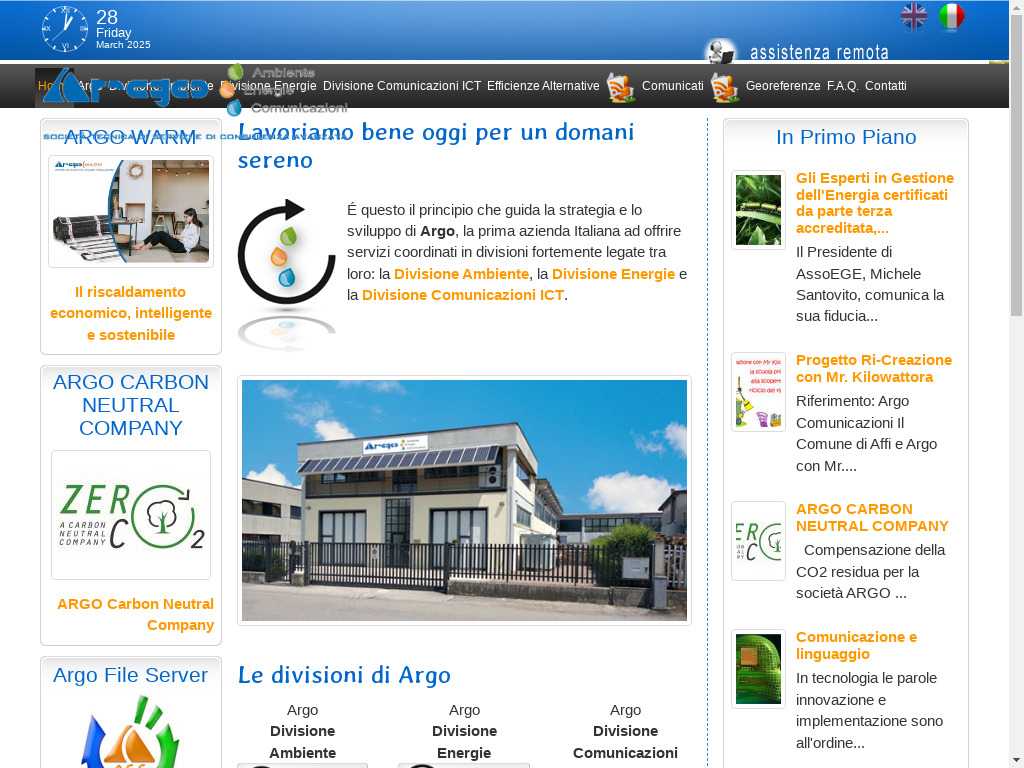Open 'Gli Esperti in Gestione dell'Energie certificati' article link
The image size is (1024, 768).
coord(874,203)
